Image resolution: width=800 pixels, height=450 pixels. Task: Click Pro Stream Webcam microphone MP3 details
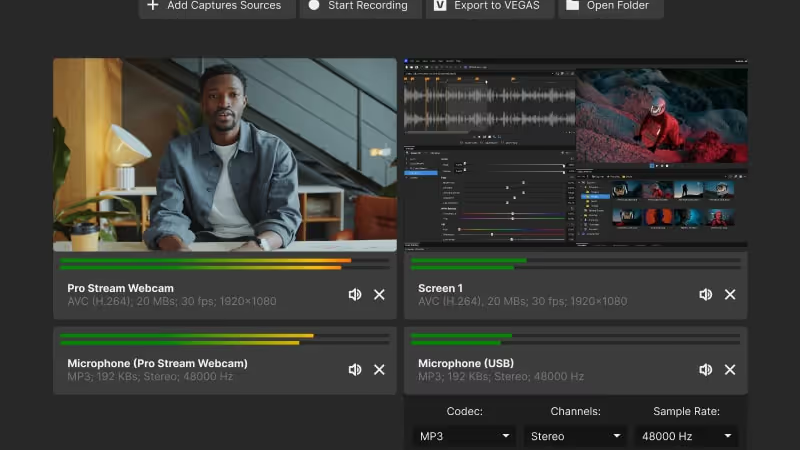(150, 377)
